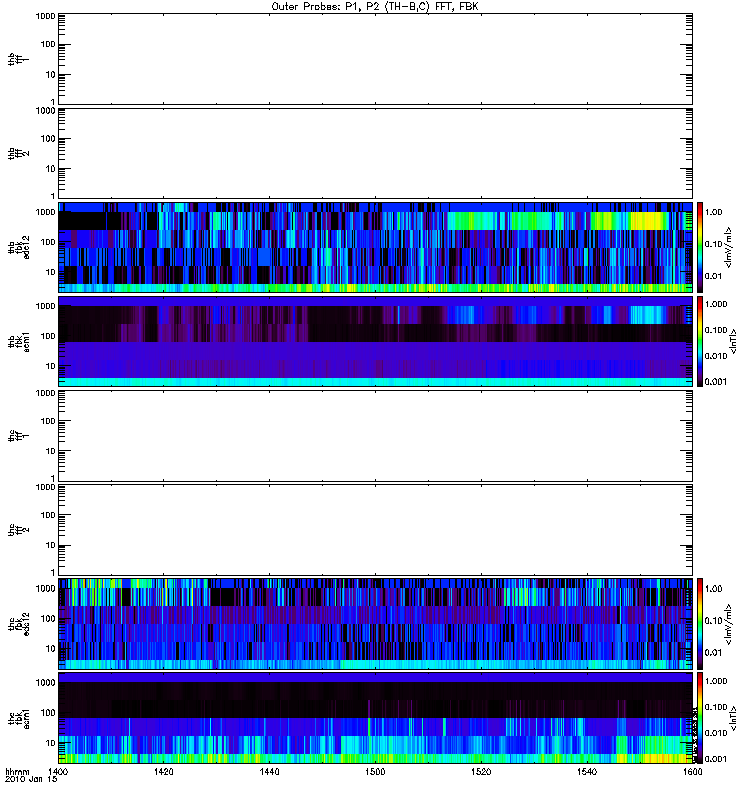Click the thc fbk scm1 spectrogram panel

pos(376,718)
